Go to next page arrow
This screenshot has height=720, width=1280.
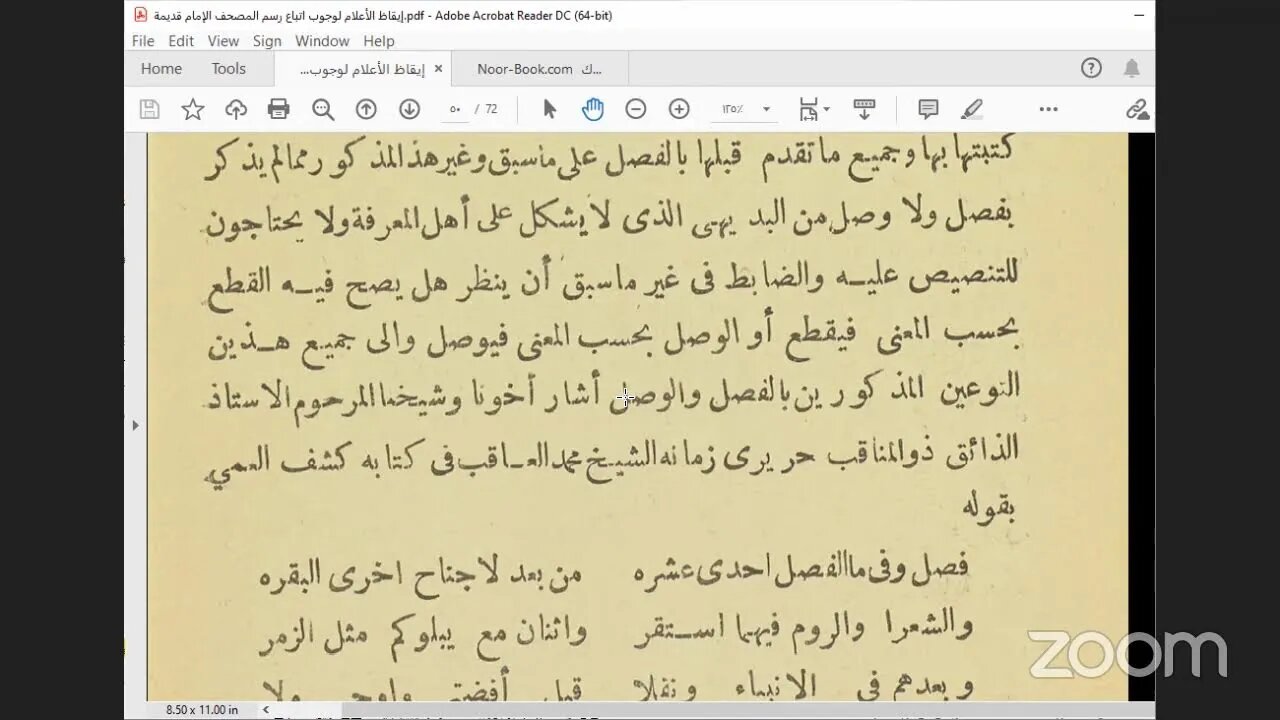point(409,109)
